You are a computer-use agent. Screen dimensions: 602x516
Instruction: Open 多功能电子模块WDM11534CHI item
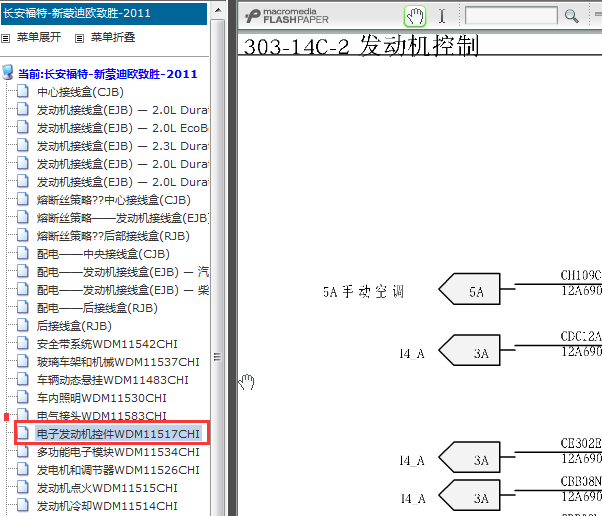(x=118, y=452)
